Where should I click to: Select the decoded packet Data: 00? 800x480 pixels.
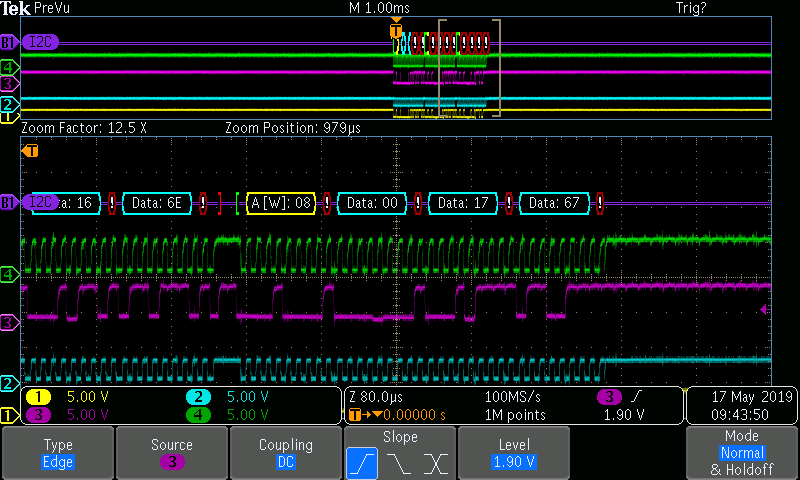tap(372, 203)
